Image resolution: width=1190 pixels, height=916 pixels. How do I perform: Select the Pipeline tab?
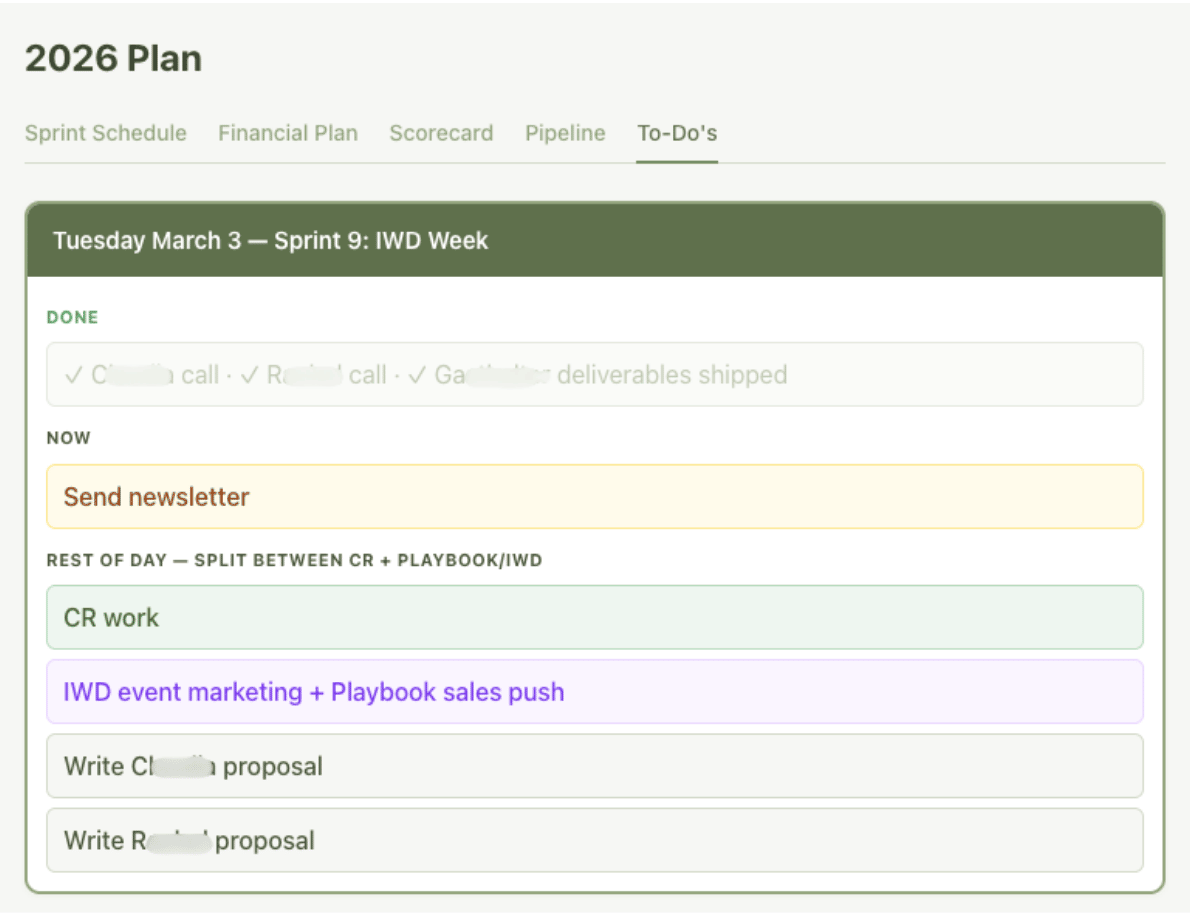click(565, 133)
